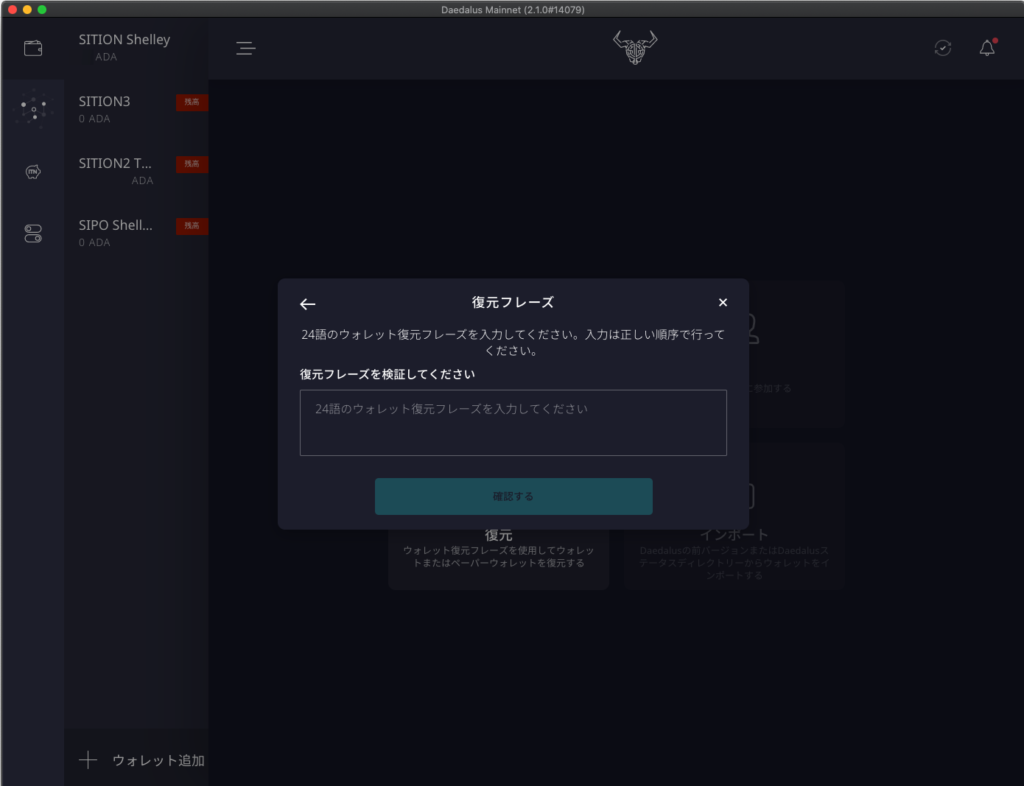Screen dimensions: 1024x786
Task: Click the 復元 restore tile
Action: click(x=498, y=556)
